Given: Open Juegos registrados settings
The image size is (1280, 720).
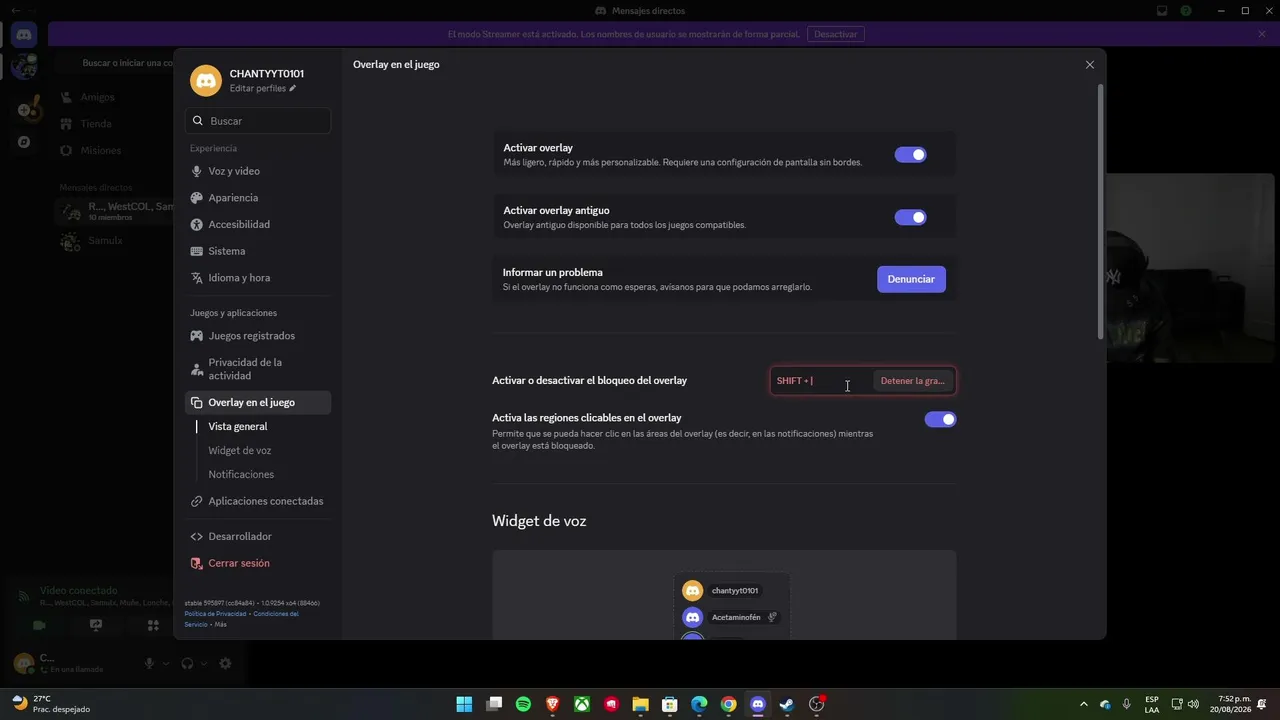Looking at the screenshot, I should click(x=258, y=336).
